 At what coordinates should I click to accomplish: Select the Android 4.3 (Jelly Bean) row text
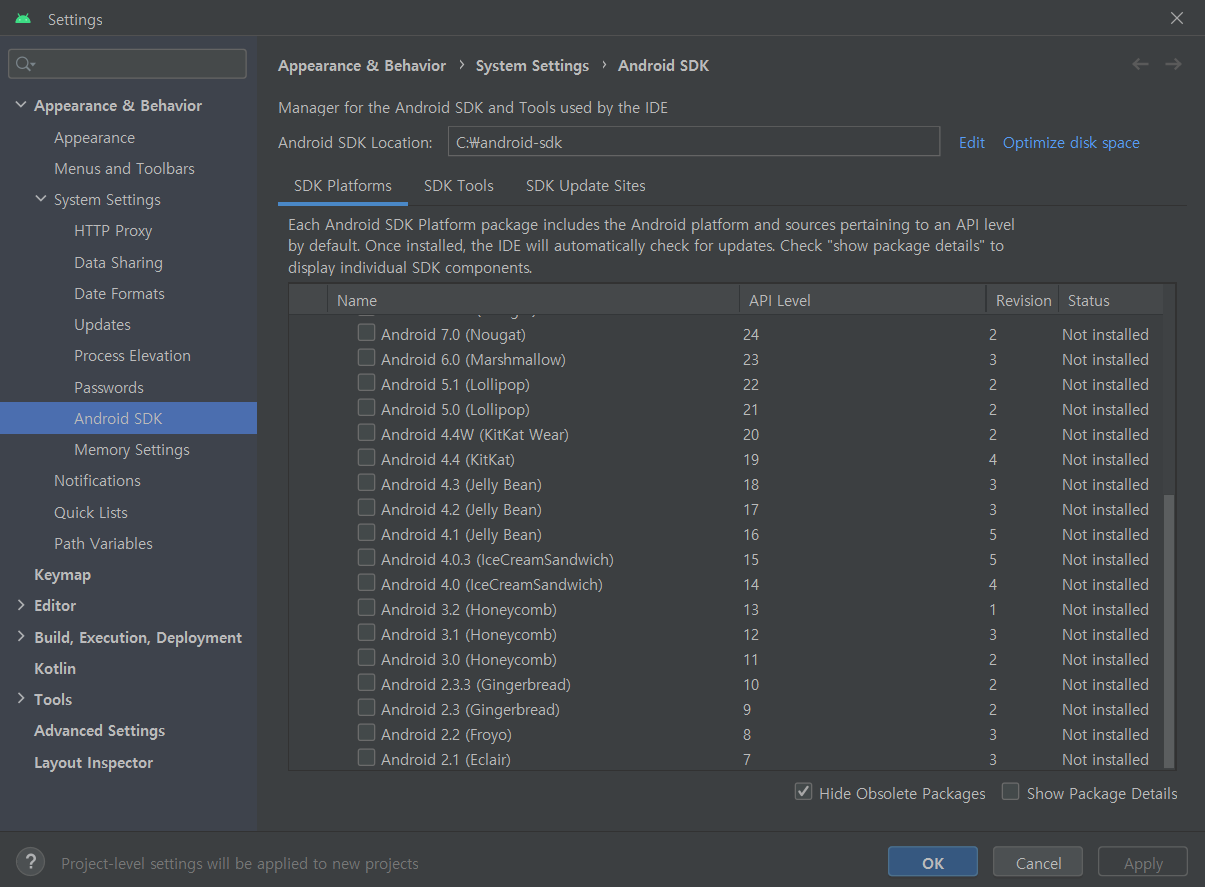pyautogui.click(x=461, y=484)
